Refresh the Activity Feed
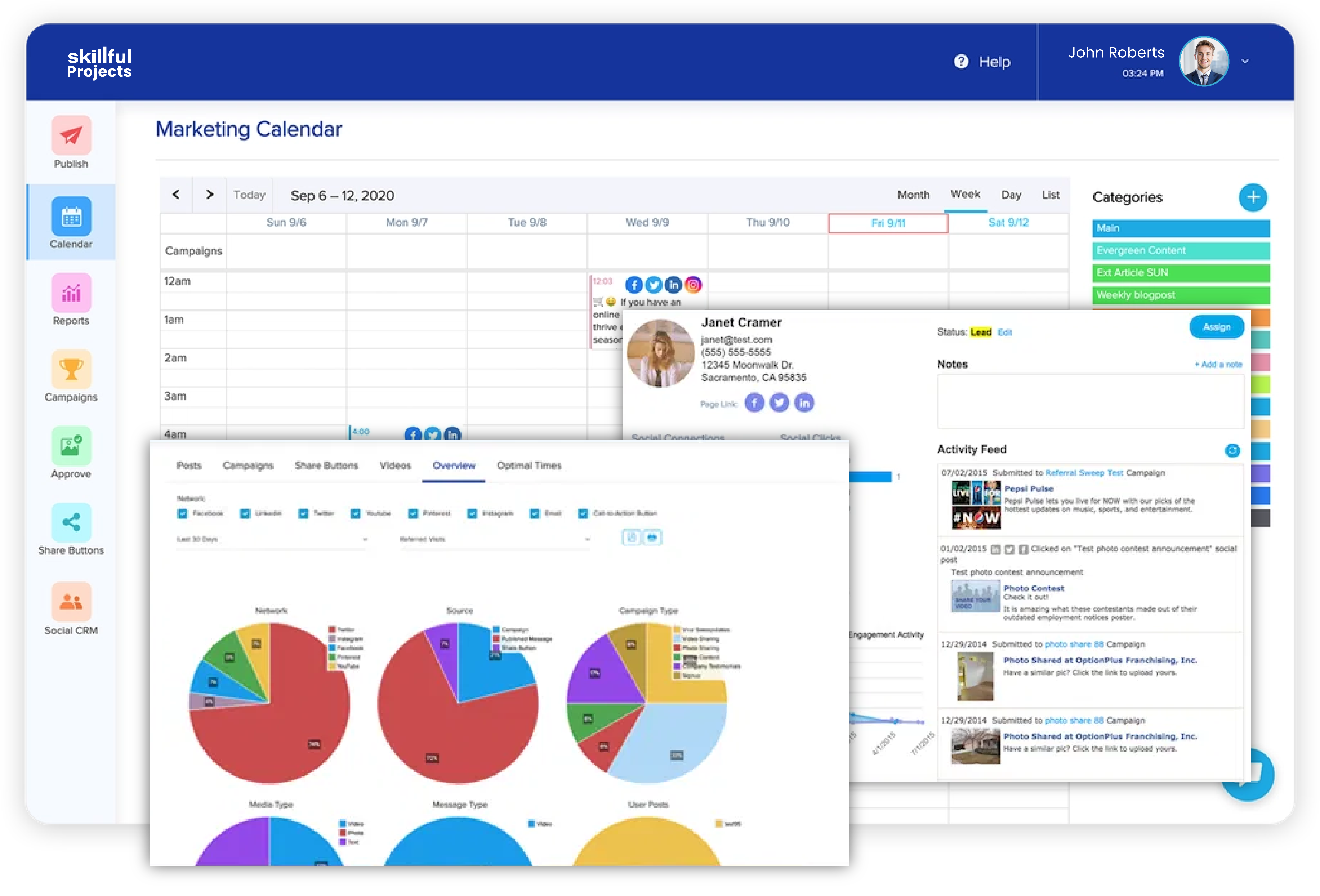 coord(1232,451)
